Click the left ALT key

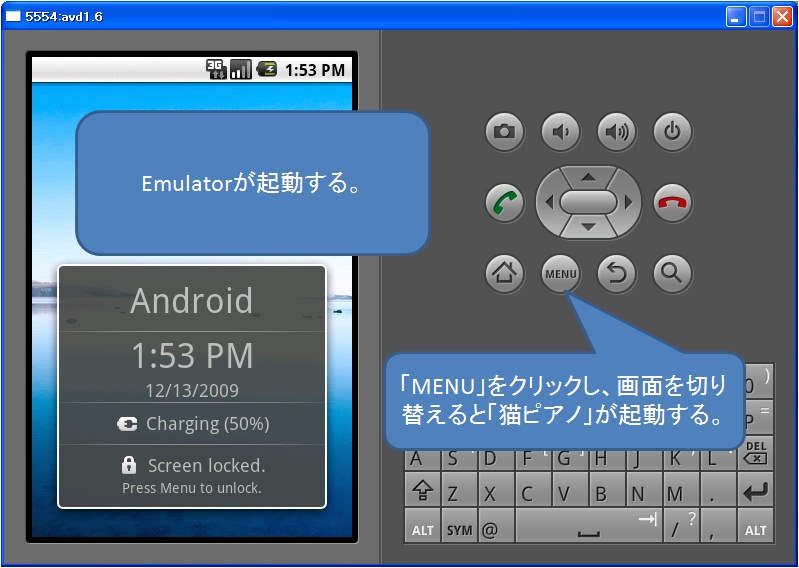click(x=422, y=526)
